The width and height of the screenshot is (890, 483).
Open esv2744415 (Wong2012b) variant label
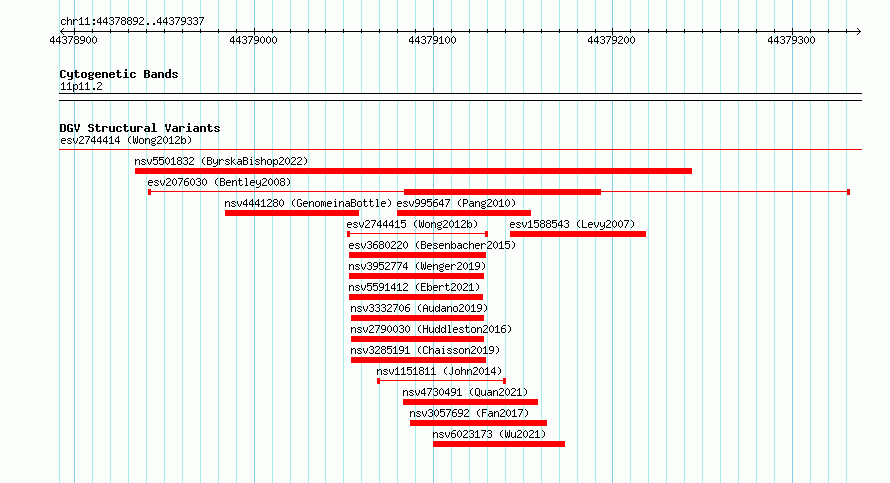coord(413,224)
